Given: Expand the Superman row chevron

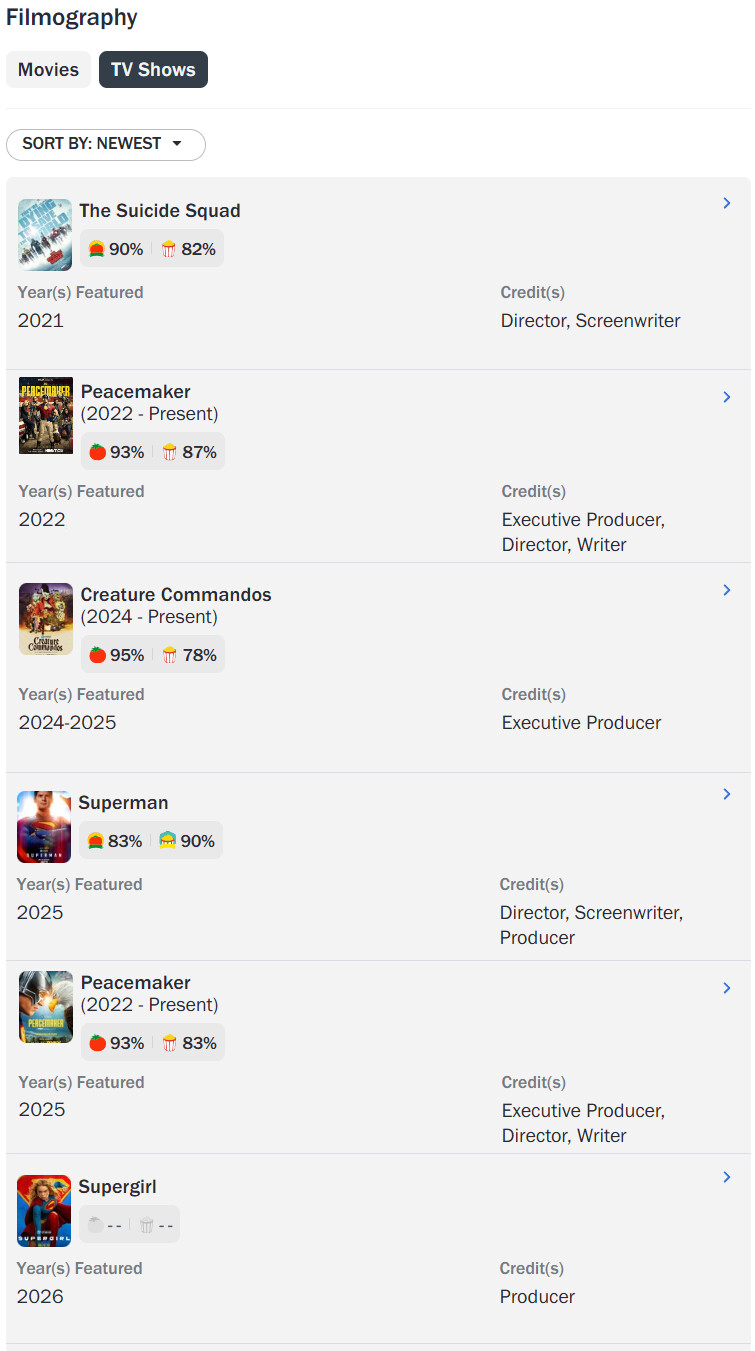Looking at the screenshot, I should click(x=727, y=794).
